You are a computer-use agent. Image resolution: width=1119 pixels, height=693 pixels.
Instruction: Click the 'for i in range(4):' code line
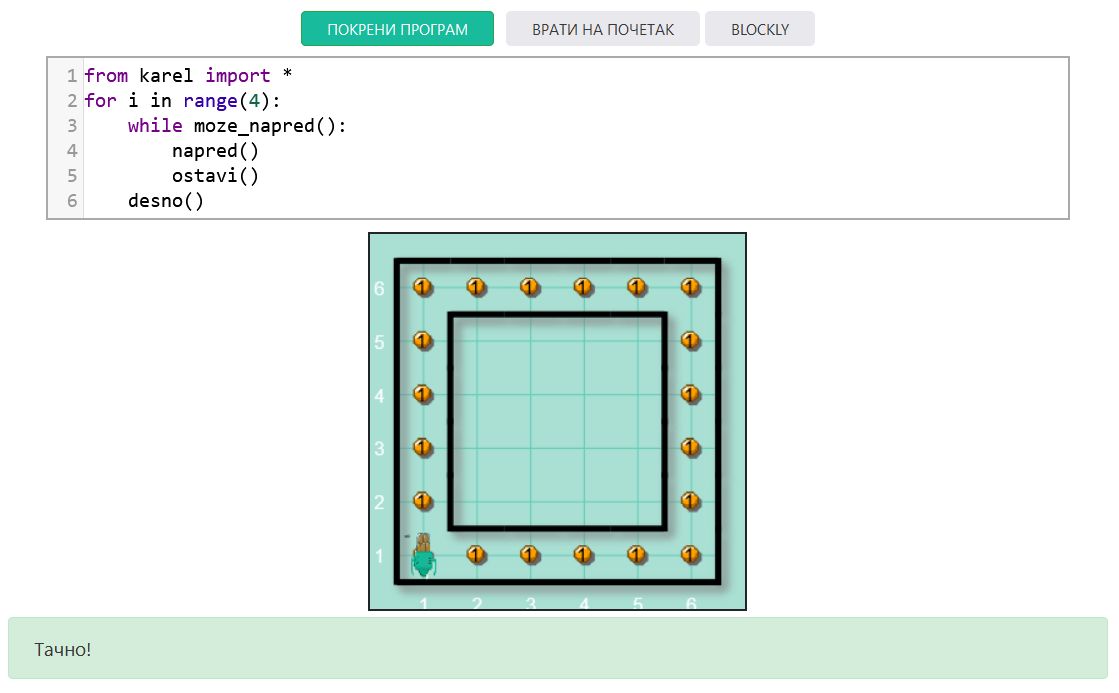tap(183, 101)
